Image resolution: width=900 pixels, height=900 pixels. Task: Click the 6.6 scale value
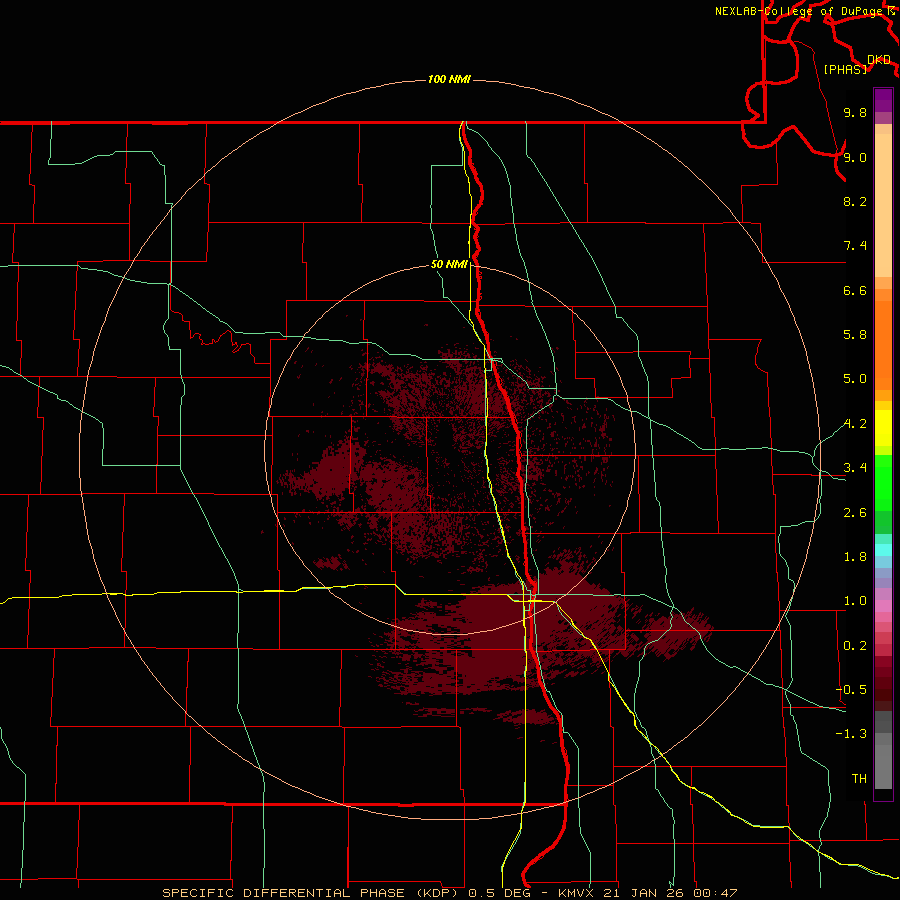point(855,290)
